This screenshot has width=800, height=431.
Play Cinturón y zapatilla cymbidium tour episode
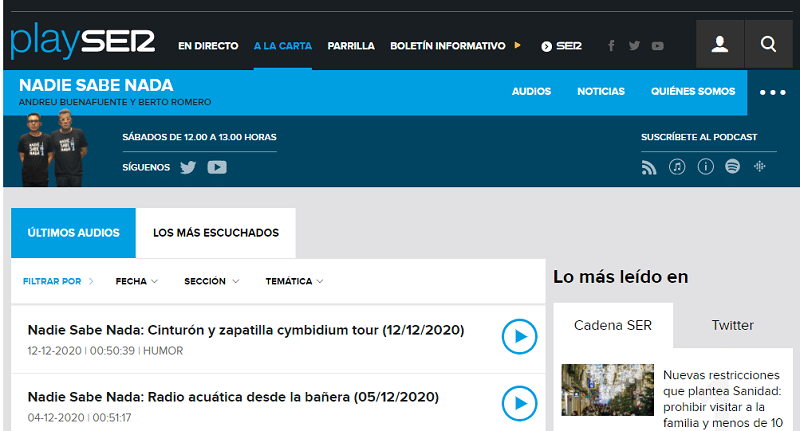[x=519, y=337]
